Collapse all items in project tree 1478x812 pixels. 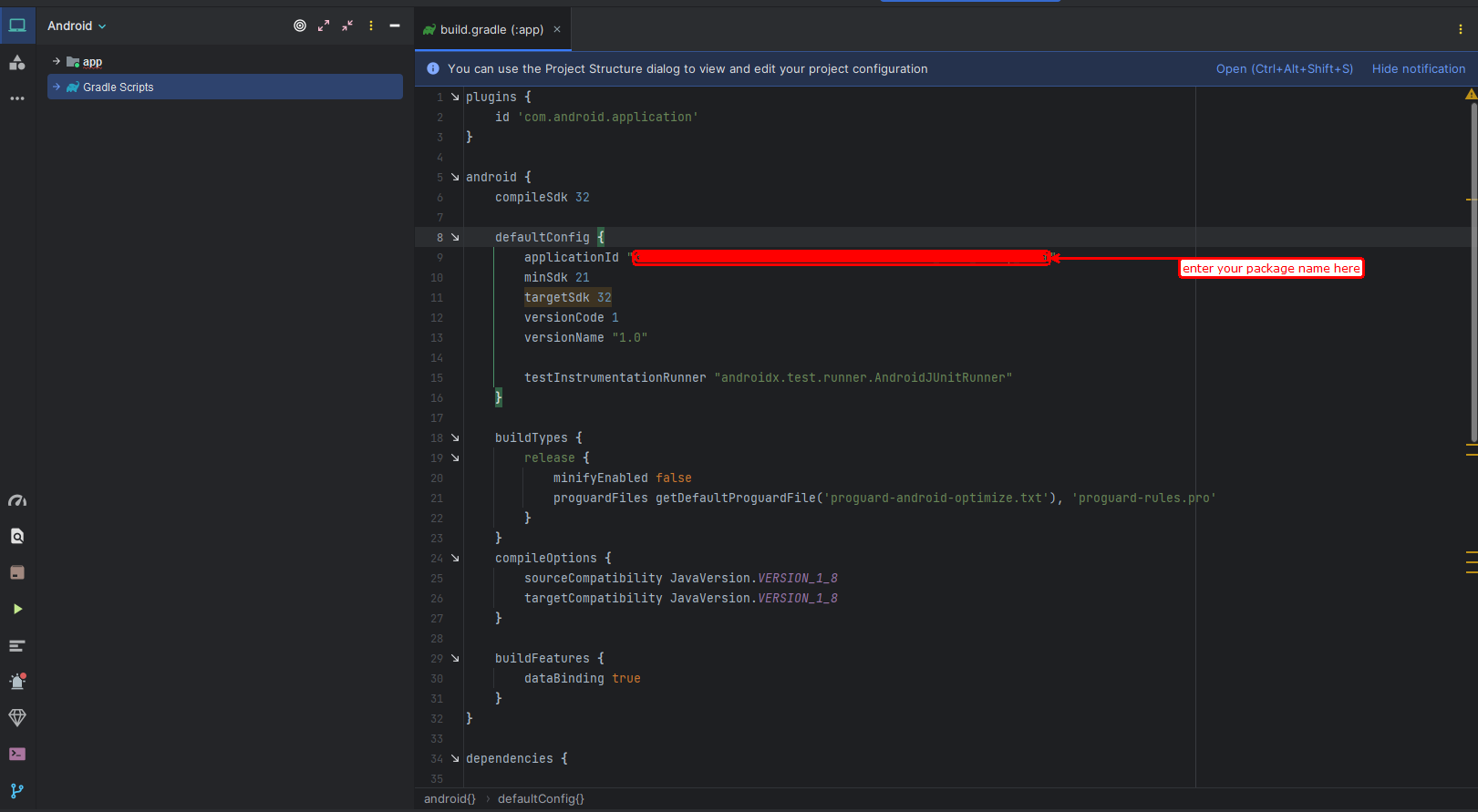(x=347, y=26)
